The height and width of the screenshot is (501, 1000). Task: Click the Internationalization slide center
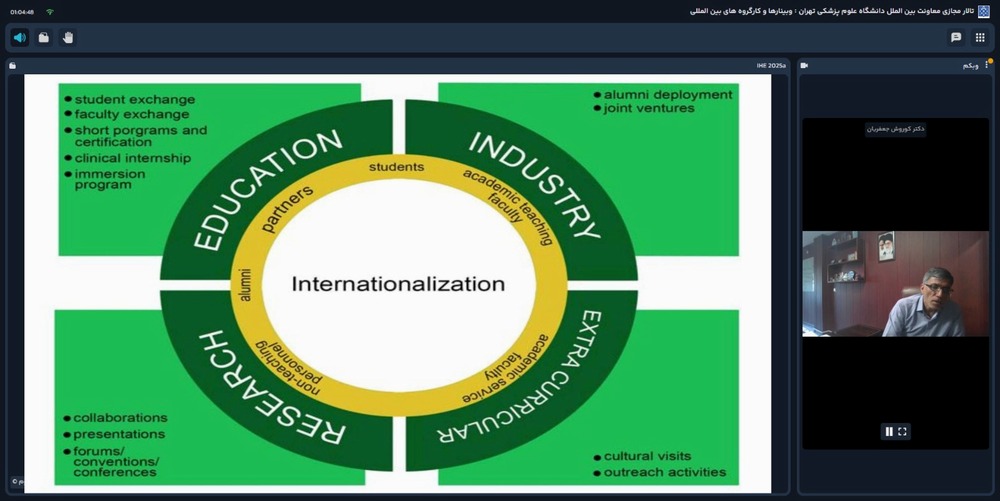click(398, 284)
